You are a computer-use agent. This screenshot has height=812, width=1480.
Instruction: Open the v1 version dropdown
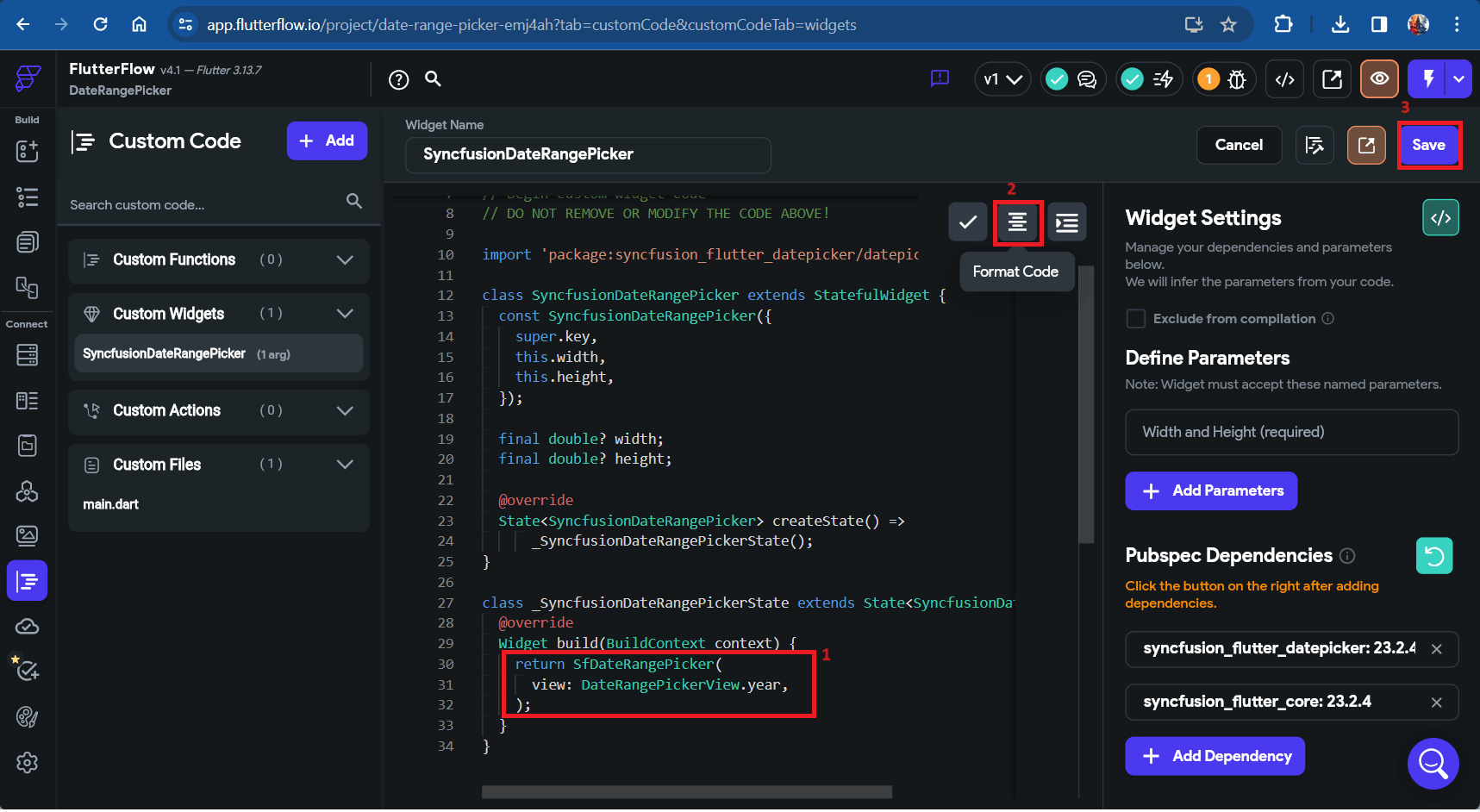1002,79
